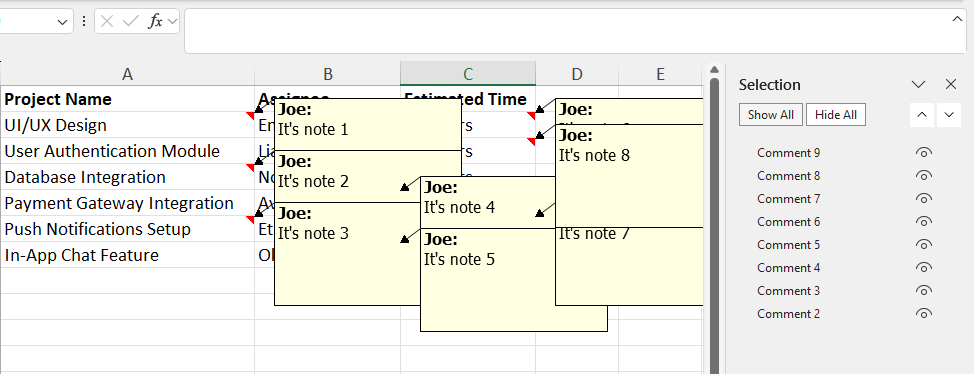Screen dimensions: 974x374
Task: Select the UI/UX Design cell
Action: click(127, 125)
